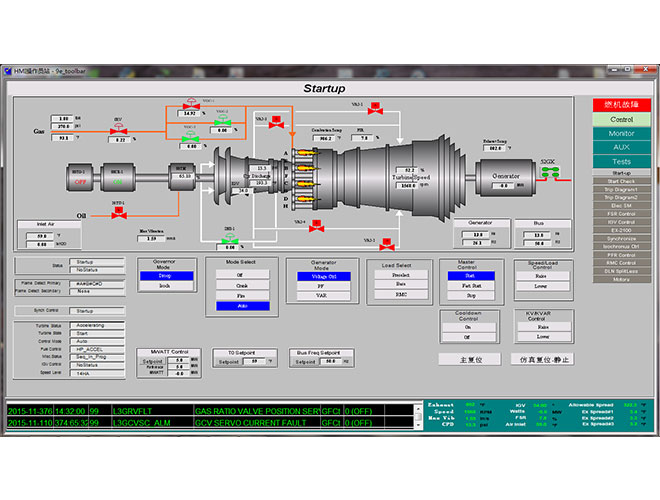Open the Isochronous Ctrl page
The image size is (660, 500).
[621, 247]
